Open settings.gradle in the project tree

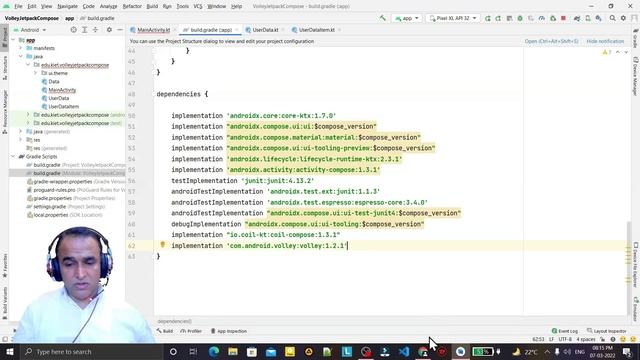pyautogui.click(x=50, y=207)
